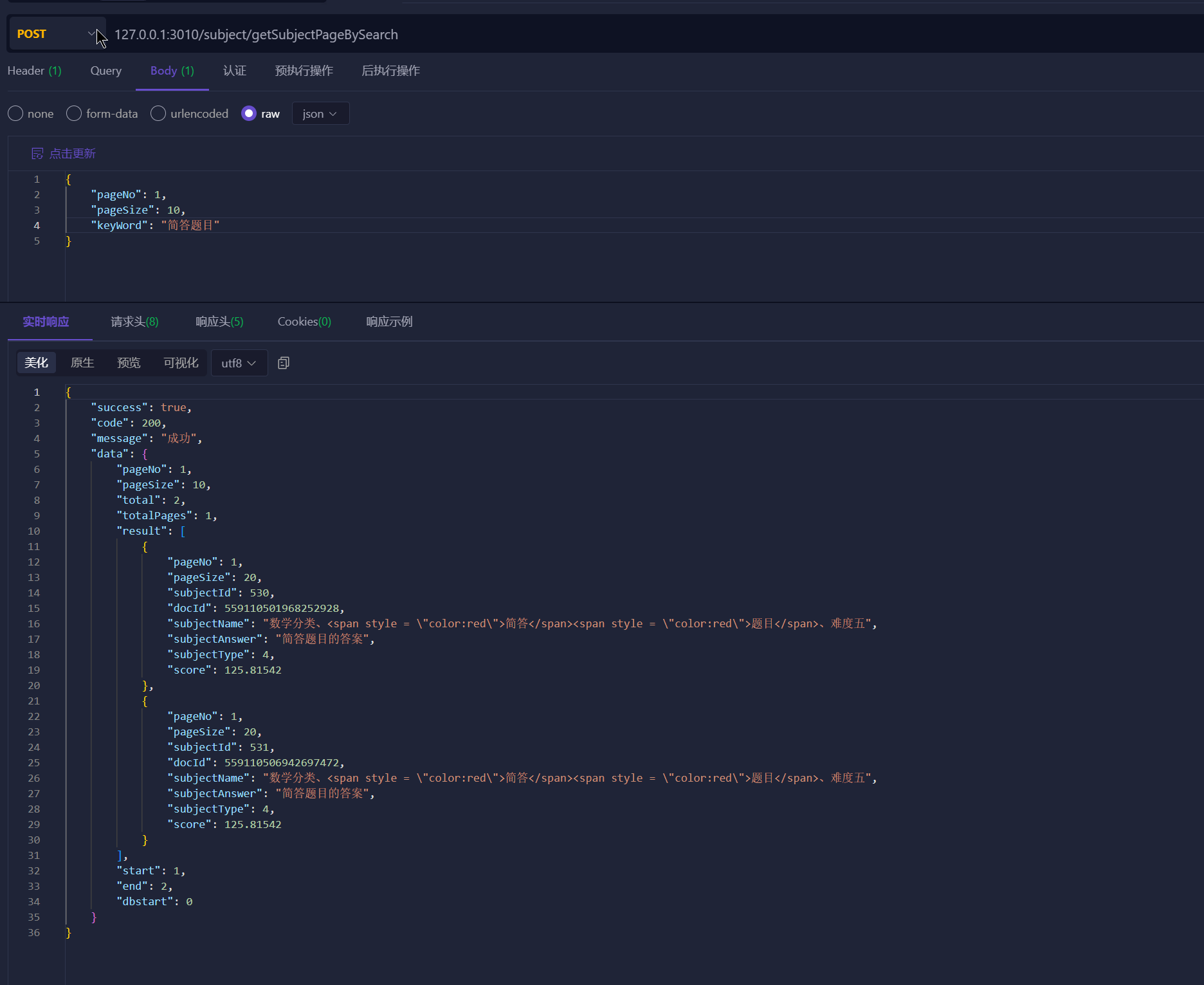Open the 后执行操作 tab
The image size is (1204, 985).
pyautogui.click(x=390, y=71)
